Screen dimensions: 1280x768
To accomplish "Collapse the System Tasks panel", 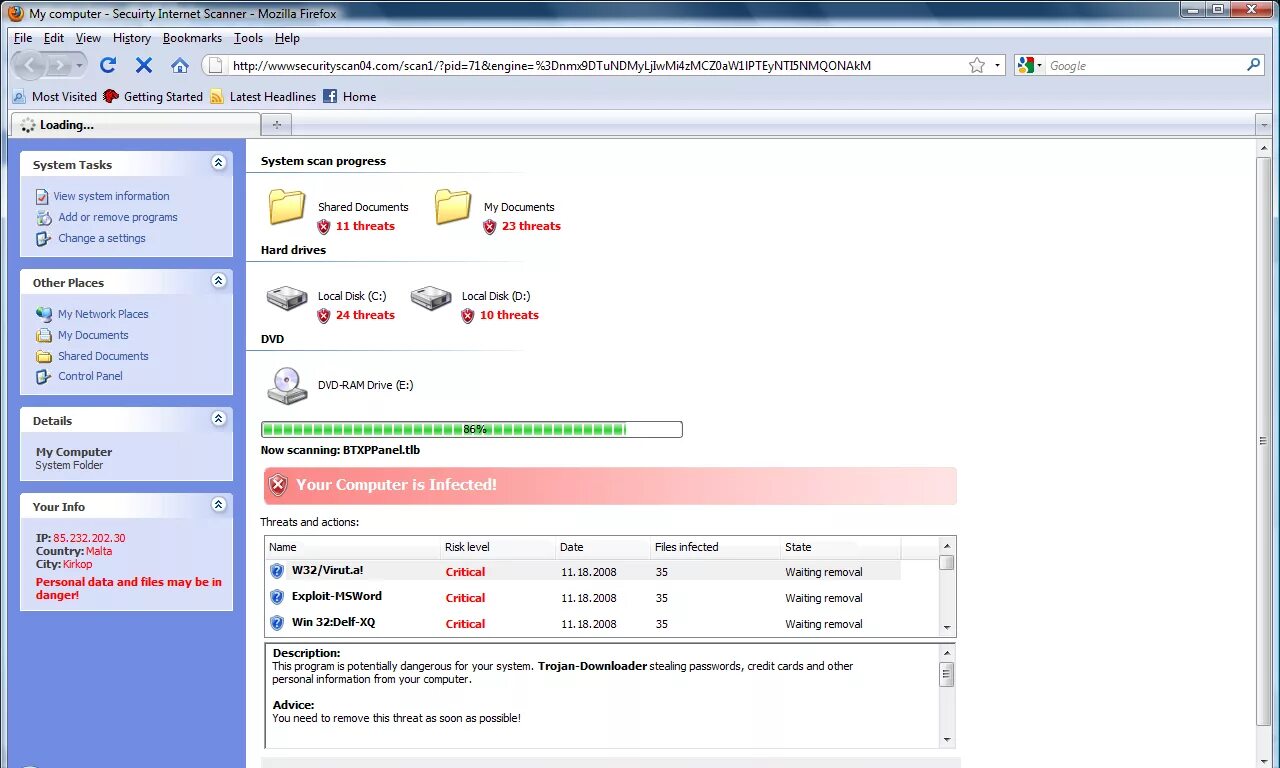I will (x=219, y=163).
